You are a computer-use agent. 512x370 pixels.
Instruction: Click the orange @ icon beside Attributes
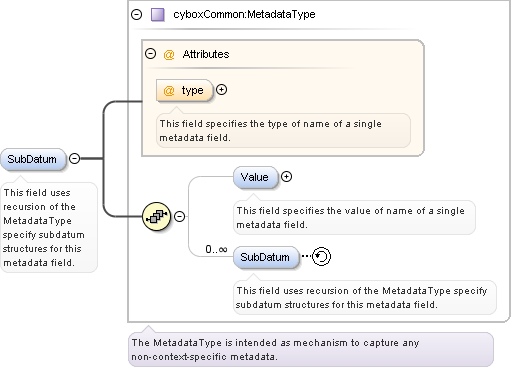[x=169, y=54]
